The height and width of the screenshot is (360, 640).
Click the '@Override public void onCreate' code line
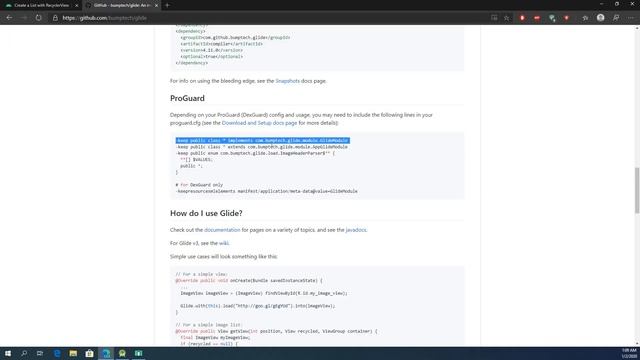coord(249,280)
